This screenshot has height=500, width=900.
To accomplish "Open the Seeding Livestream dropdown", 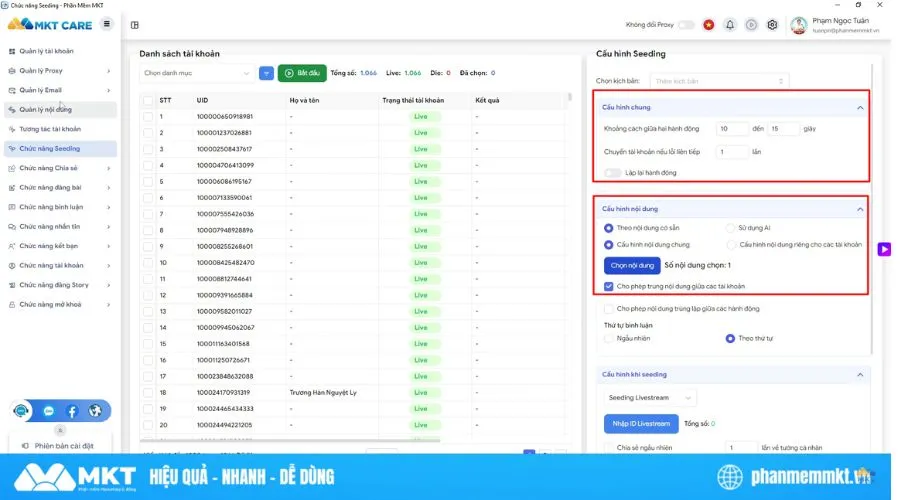I will tap(649, 397).
